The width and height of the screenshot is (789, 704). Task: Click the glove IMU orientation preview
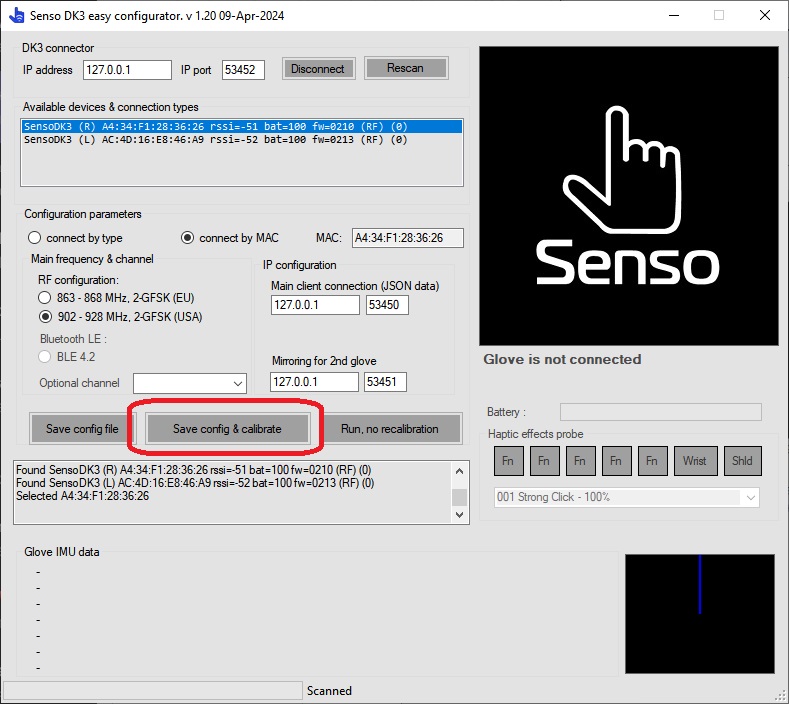pos(699,613)
